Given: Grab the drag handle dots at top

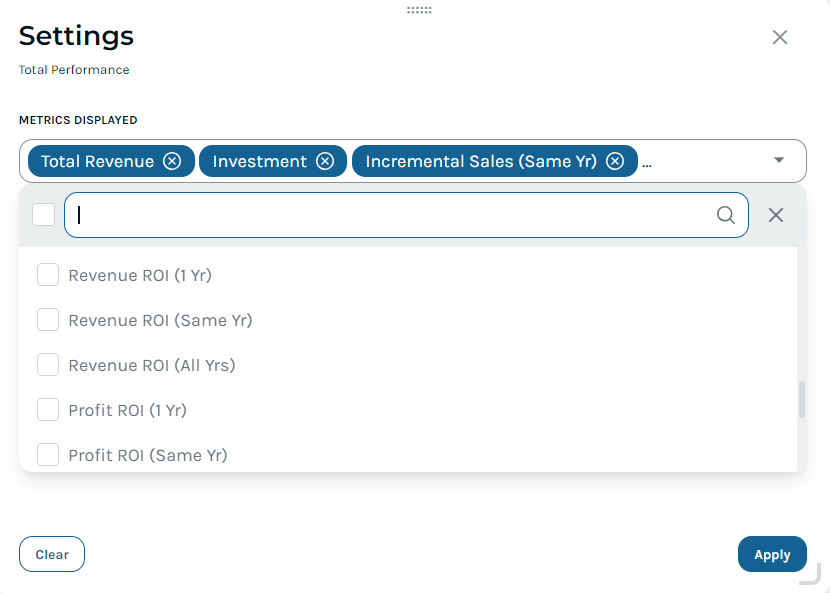Looking at the screenshot, I should click(419, 10).
